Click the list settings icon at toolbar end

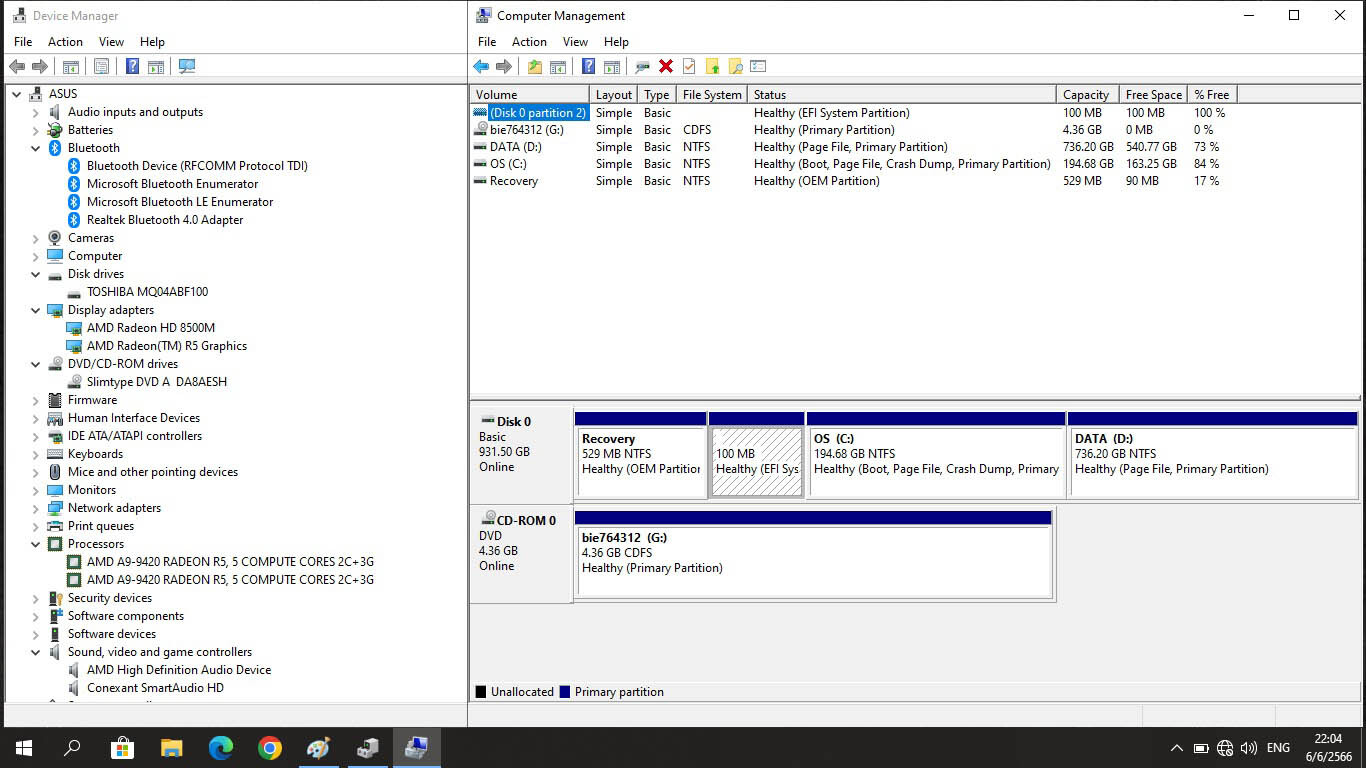coord(758,67)
